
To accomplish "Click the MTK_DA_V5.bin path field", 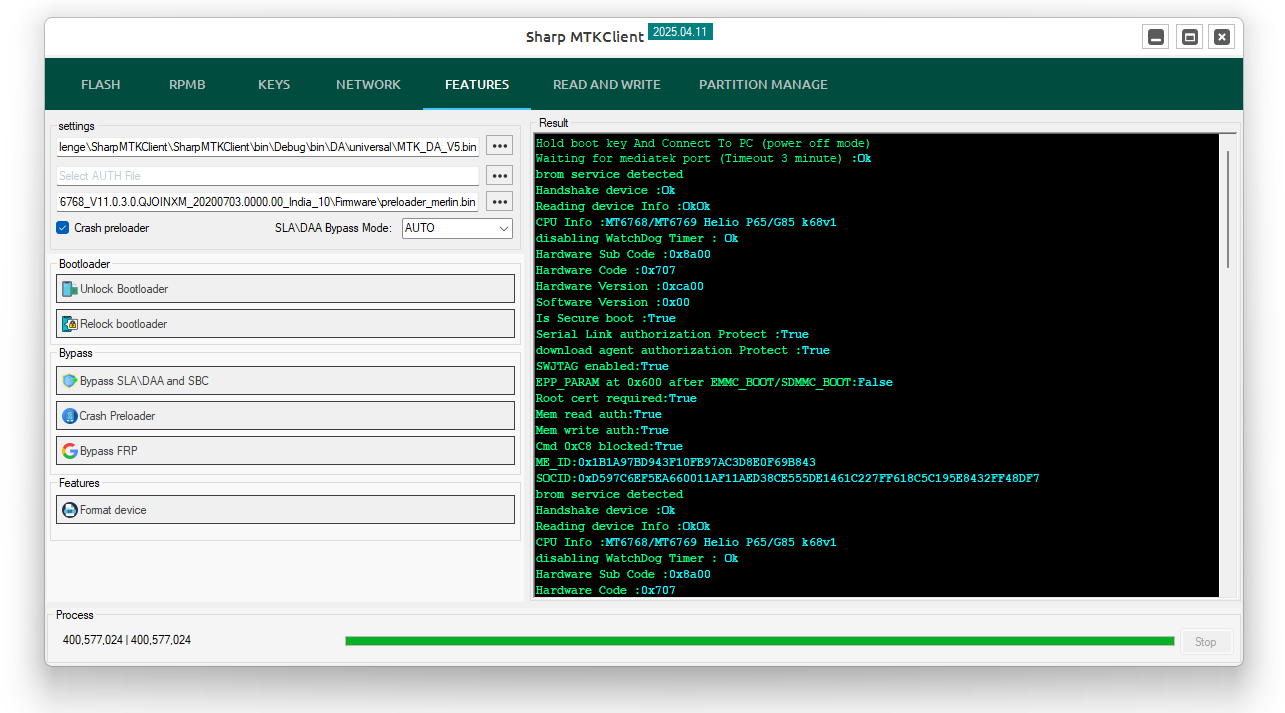I will [268, 146].
